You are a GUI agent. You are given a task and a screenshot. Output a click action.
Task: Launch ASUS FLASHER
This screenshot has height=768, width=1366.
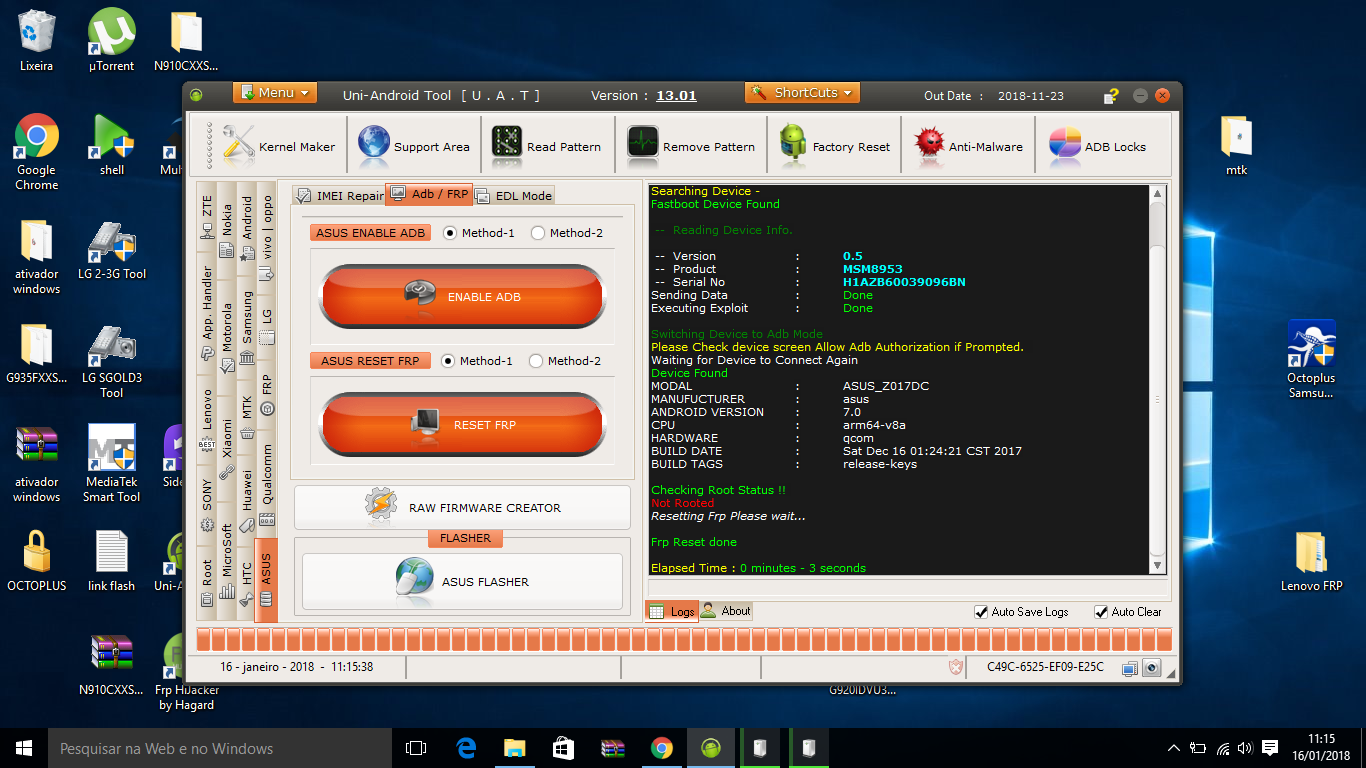462,581
